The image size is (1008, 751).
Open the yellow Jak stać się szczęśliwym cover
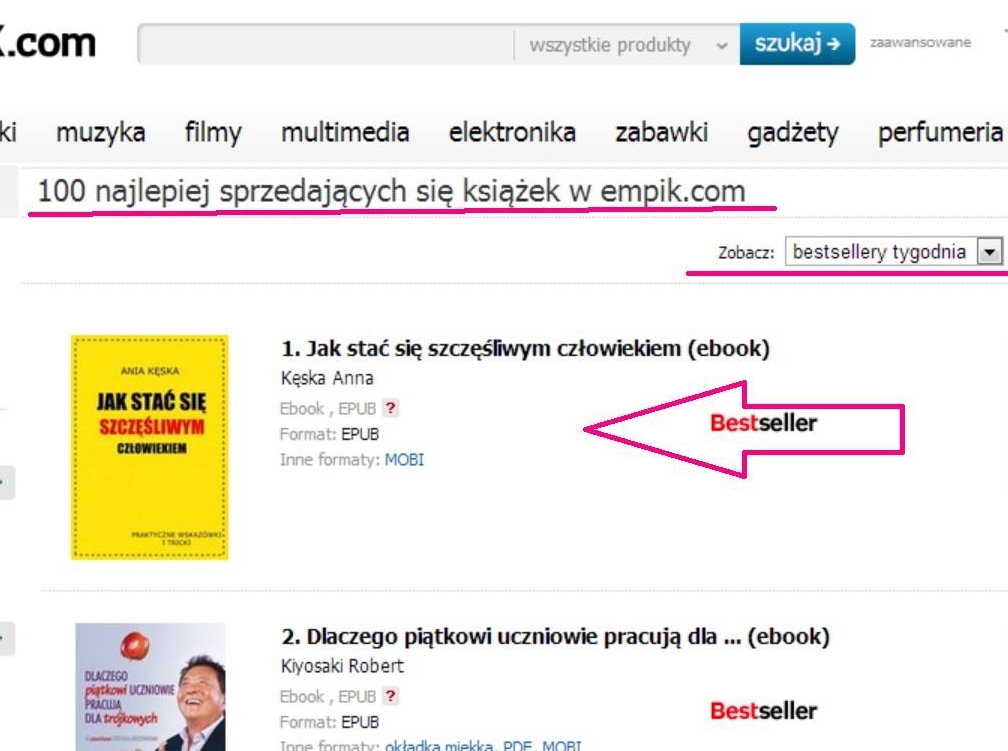(150, 447)
